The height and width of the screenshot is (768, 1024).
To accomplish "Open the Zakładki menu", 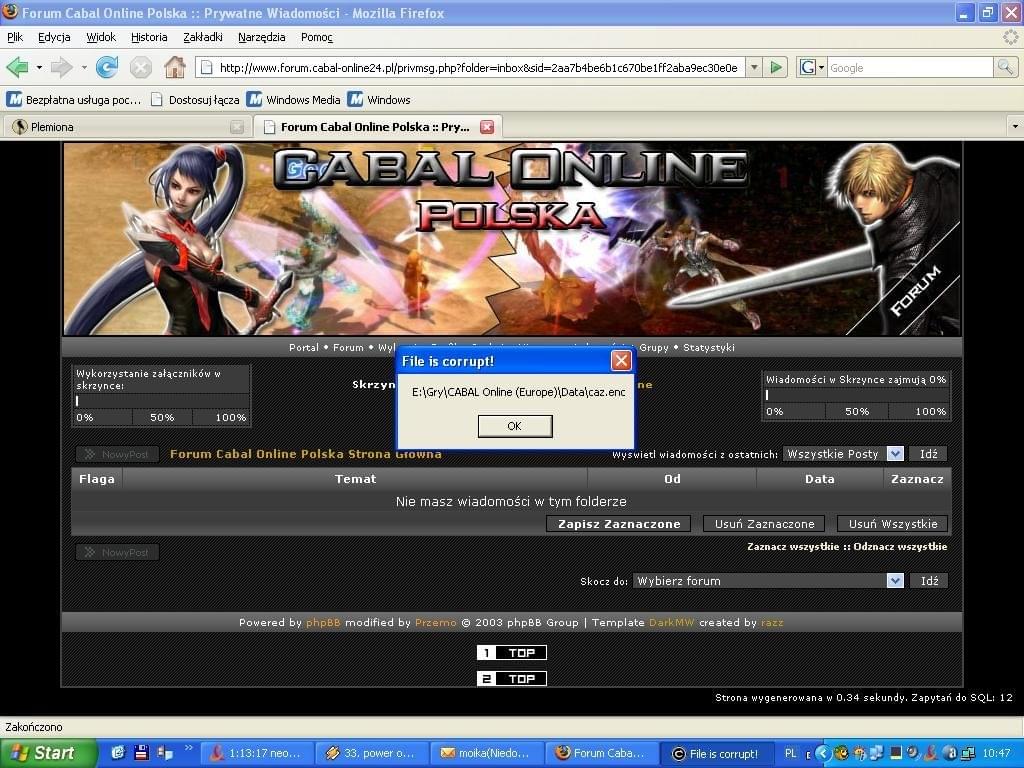I will [x=203, y=37].
